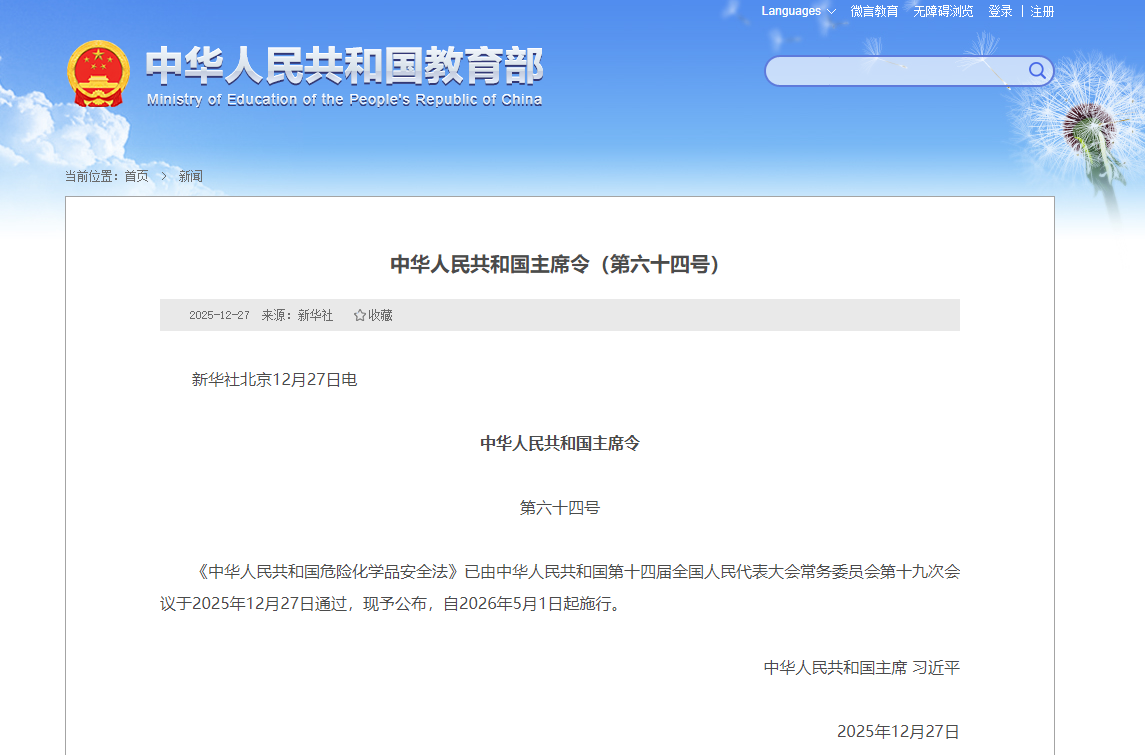Click the 收藏 star icon
Screen dimensions: 1145x755
360,315
